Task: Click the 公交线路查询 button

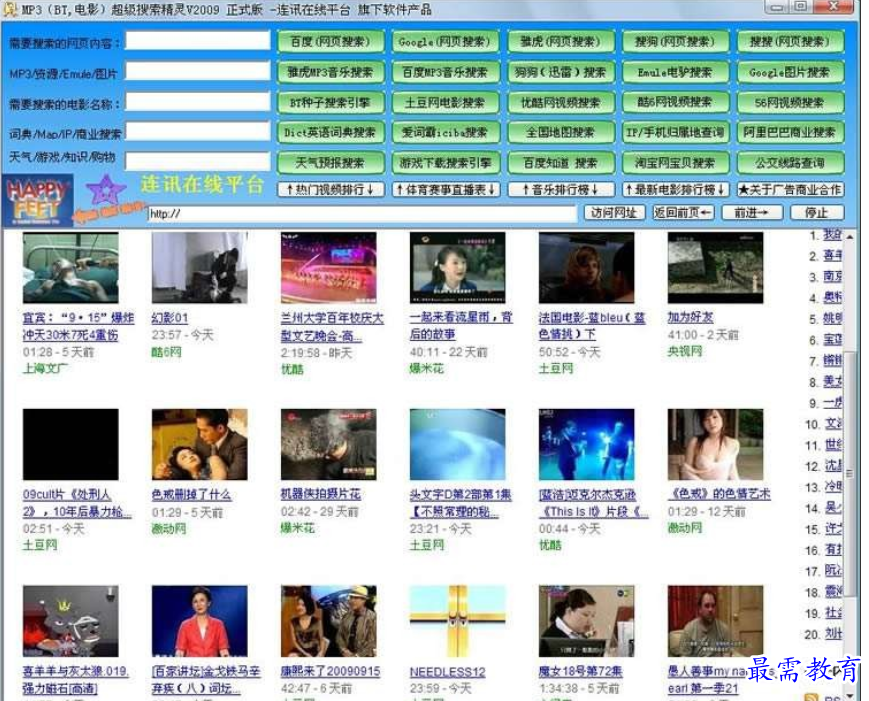Action: (x=790, y=162)
